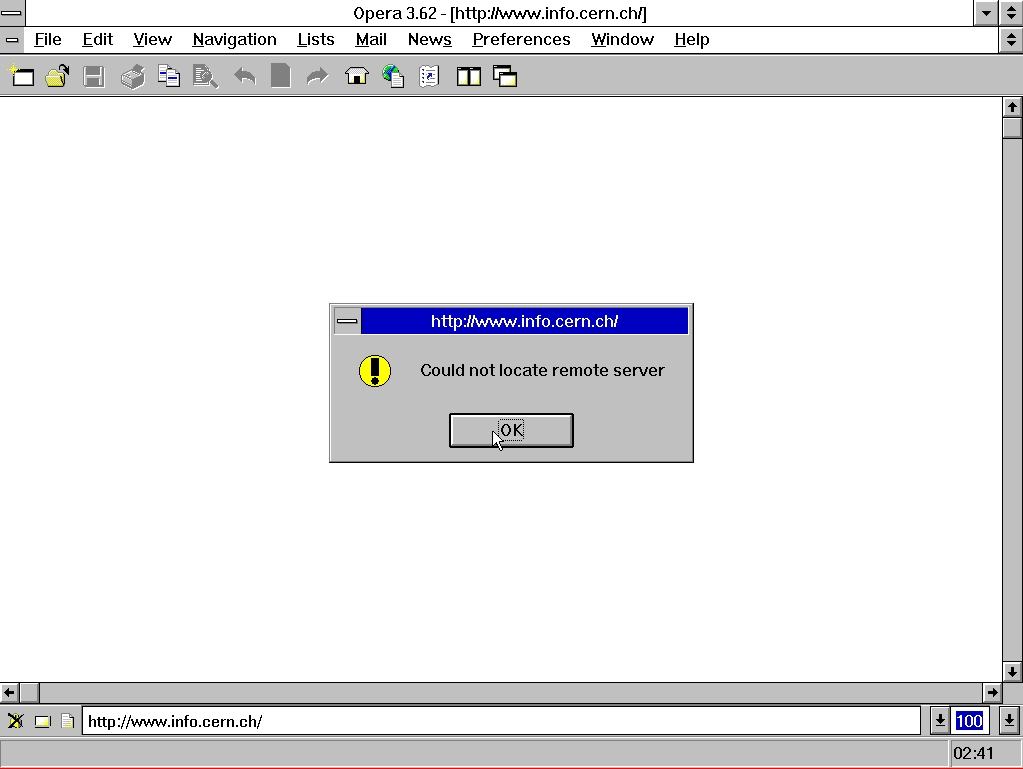Restore the document window button
Image resolution: width=1023 pixels, height=769 pixels.
click(1011, 40)
